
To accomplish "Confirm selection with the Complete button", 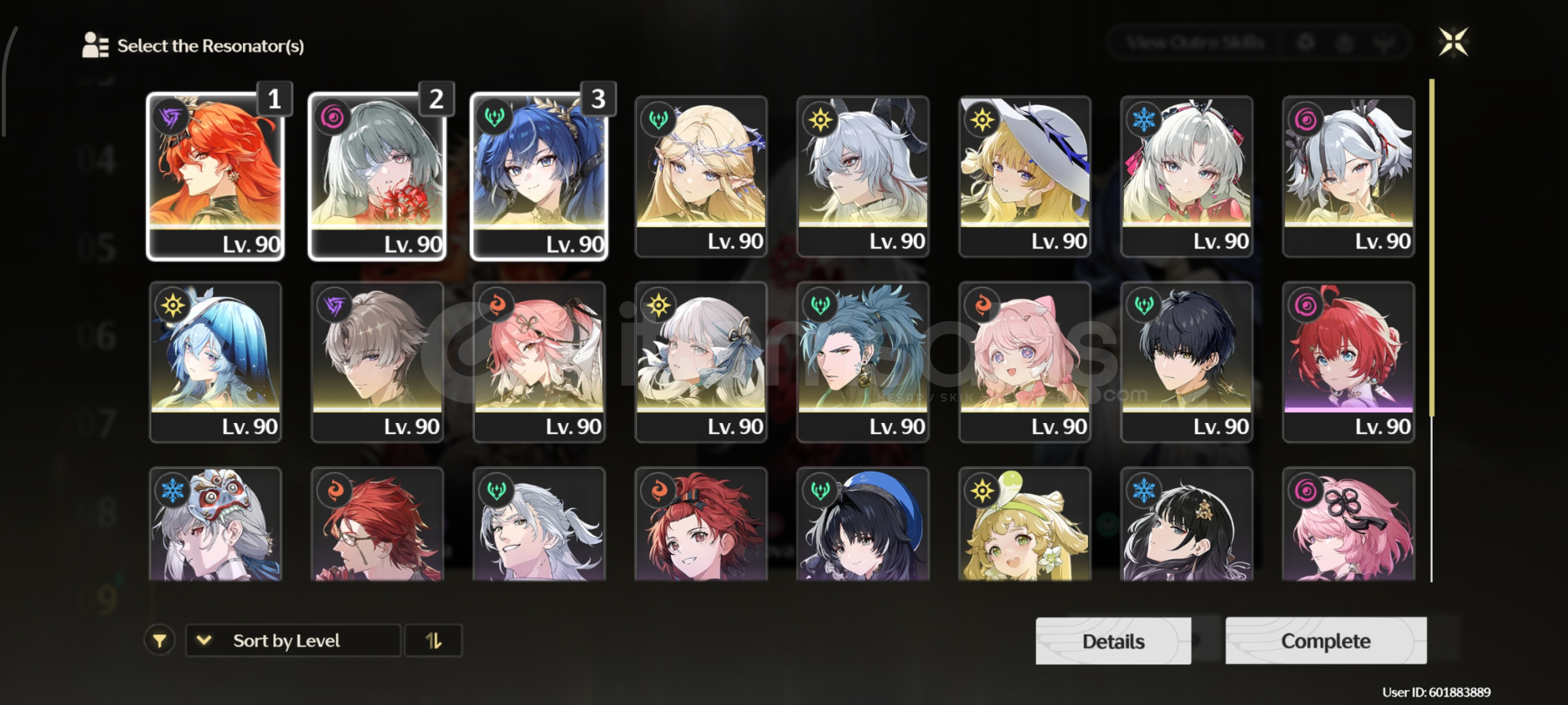I will coord(1326,641).
